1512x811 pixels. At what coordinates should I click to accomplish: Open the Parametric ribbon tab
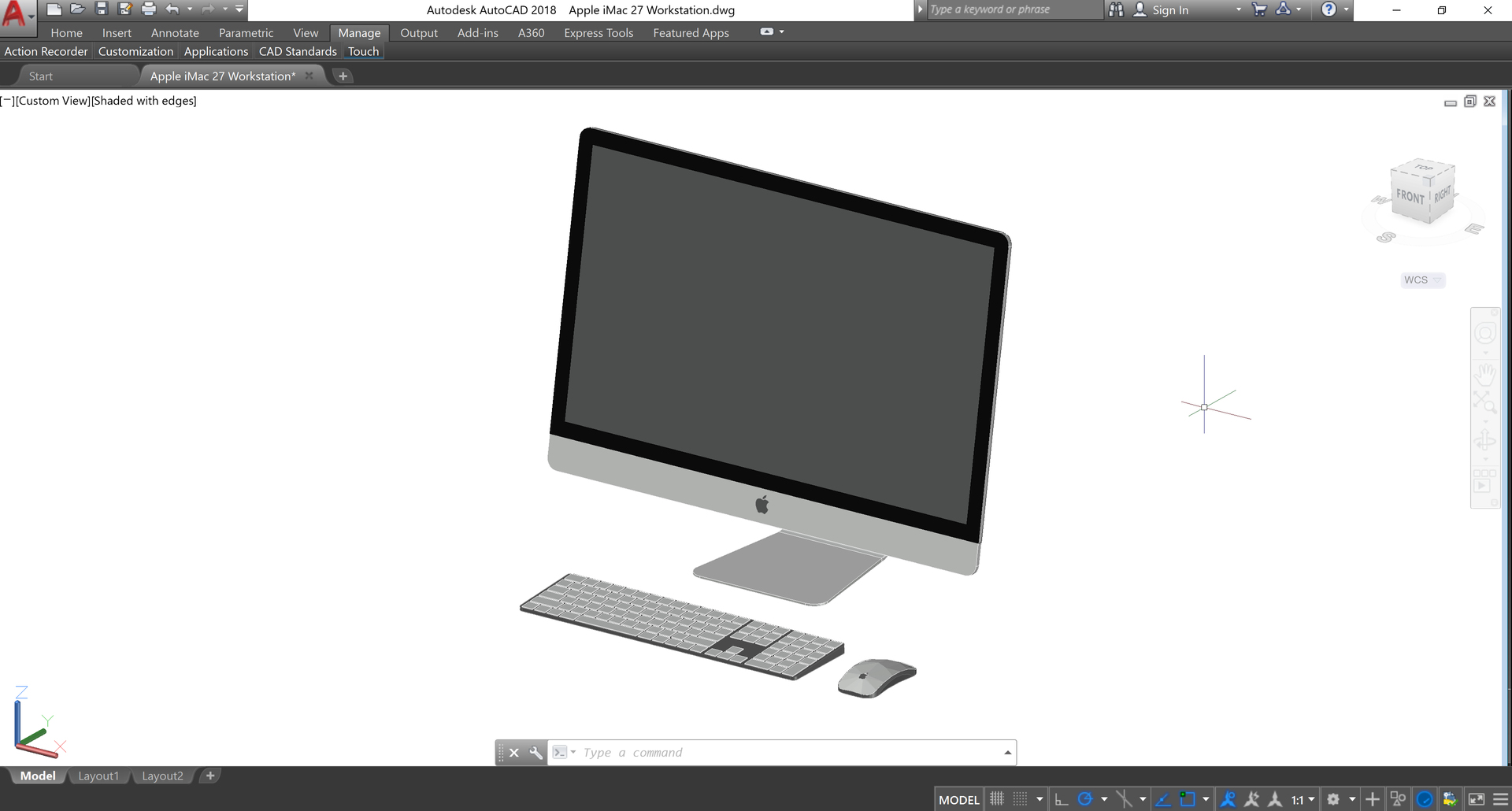click(x=246, y=32)
